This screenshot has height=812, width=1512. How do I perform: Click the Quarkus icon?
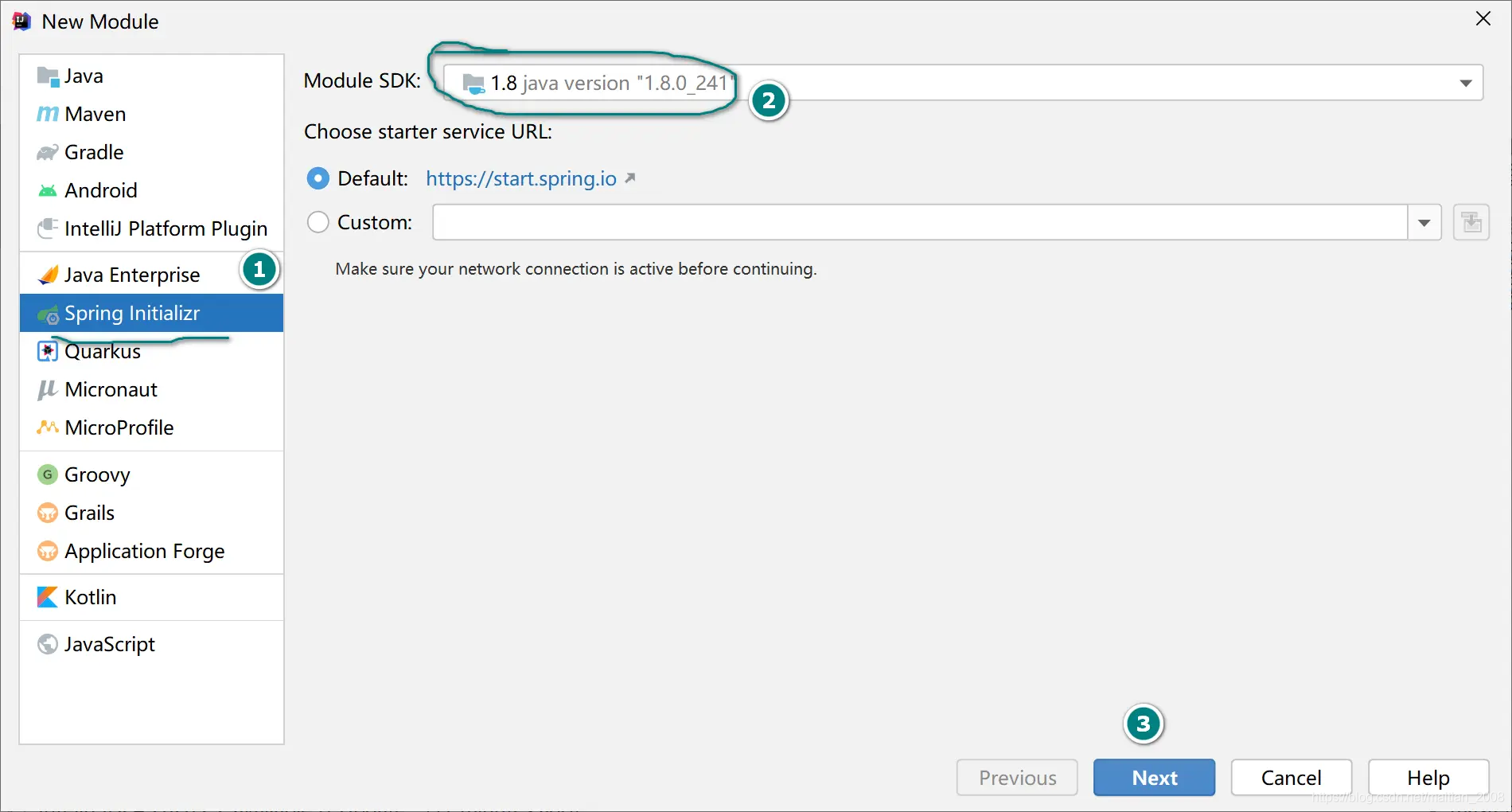48,351
